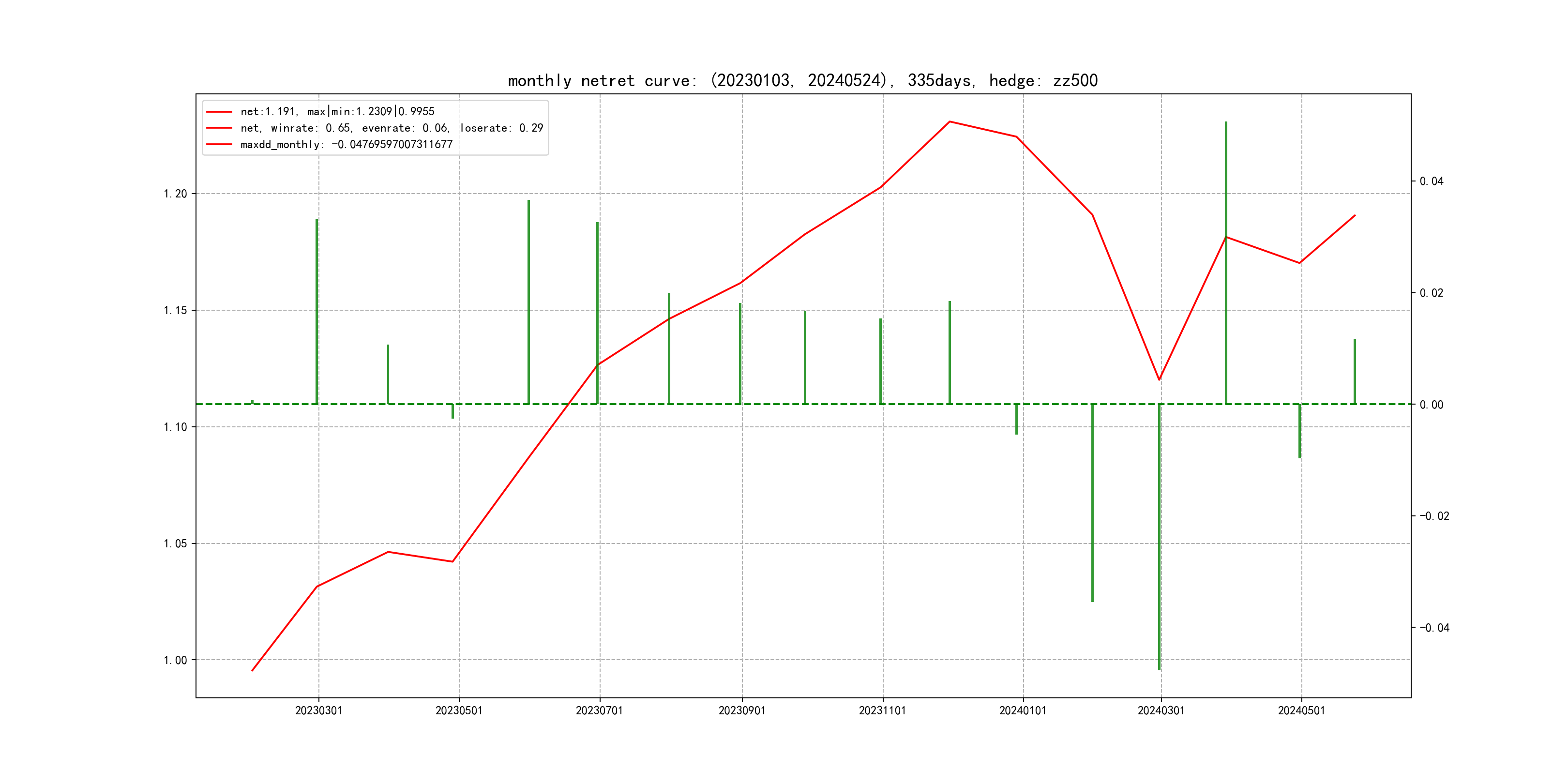Image resolution: width=1568 pixels, height=784 pixels.
Task: Click the 0.00 right-axis tick label
Action: click(1431, 405)
